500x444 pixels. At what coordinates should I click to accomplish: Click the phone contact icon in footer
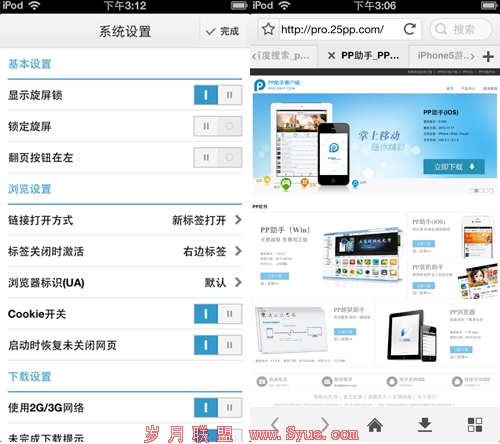pos(262,381)
